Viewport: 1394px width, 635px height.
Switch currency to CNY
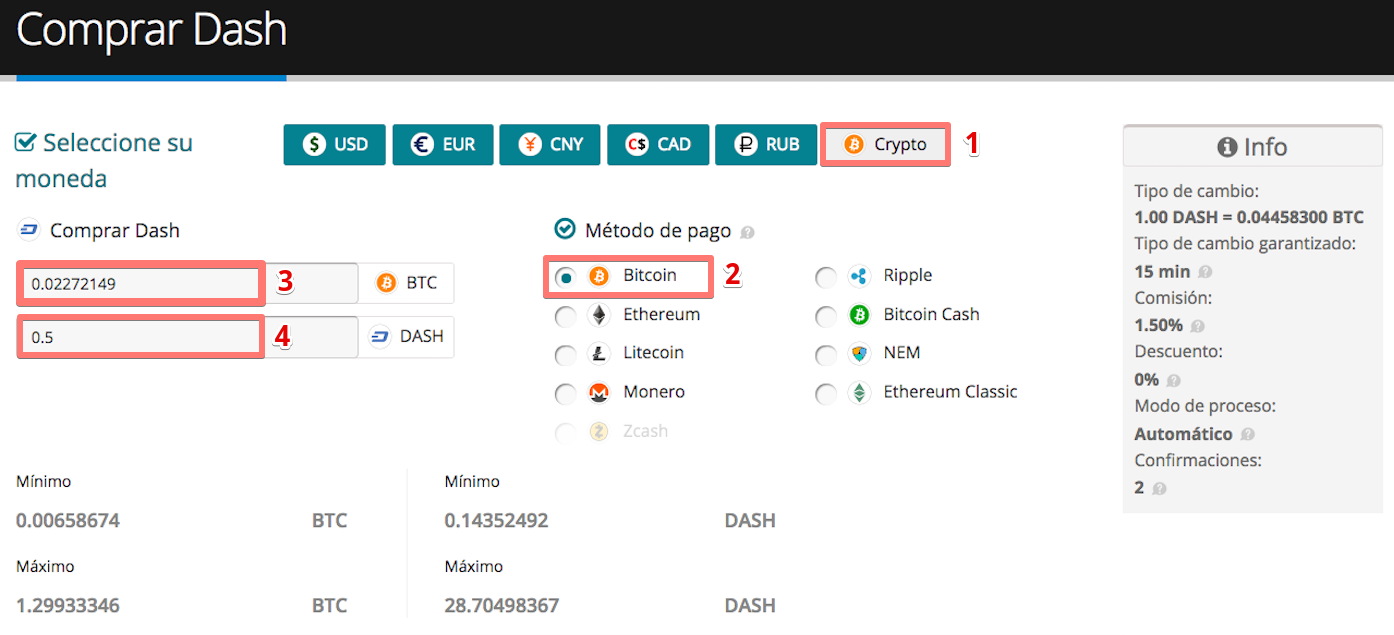(549, 145)
